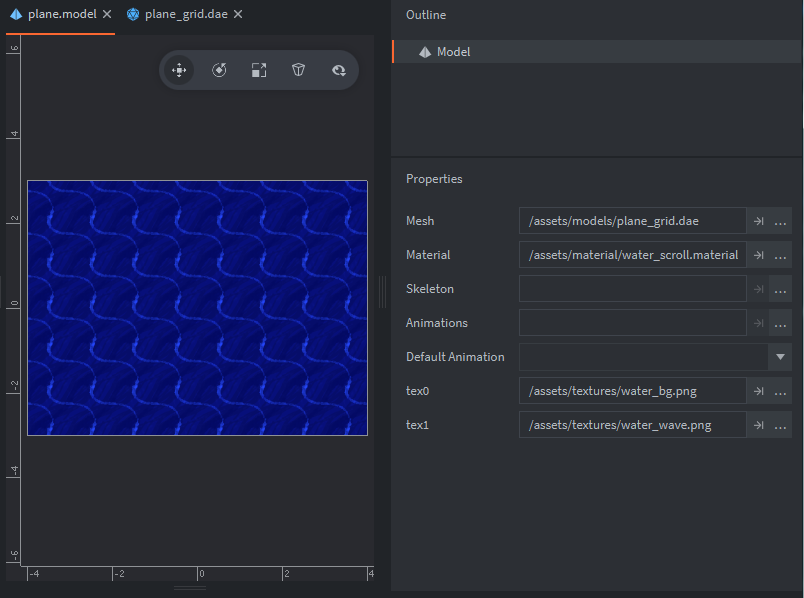The width and height of the screenshot is (804, 598).
Task: Browse for tex1 texture file
Action: 781,425
